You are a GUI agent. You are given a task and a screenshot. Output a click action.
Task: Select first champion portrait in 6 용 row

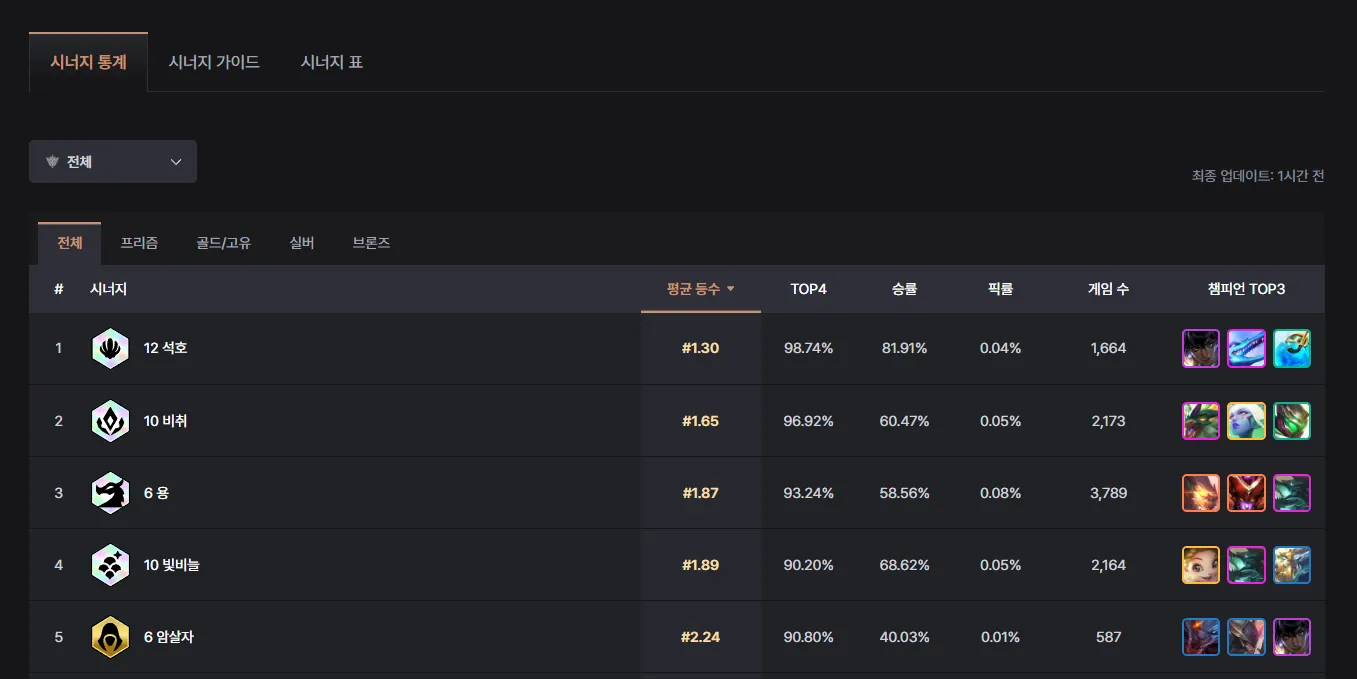[x=1201, y=493]
